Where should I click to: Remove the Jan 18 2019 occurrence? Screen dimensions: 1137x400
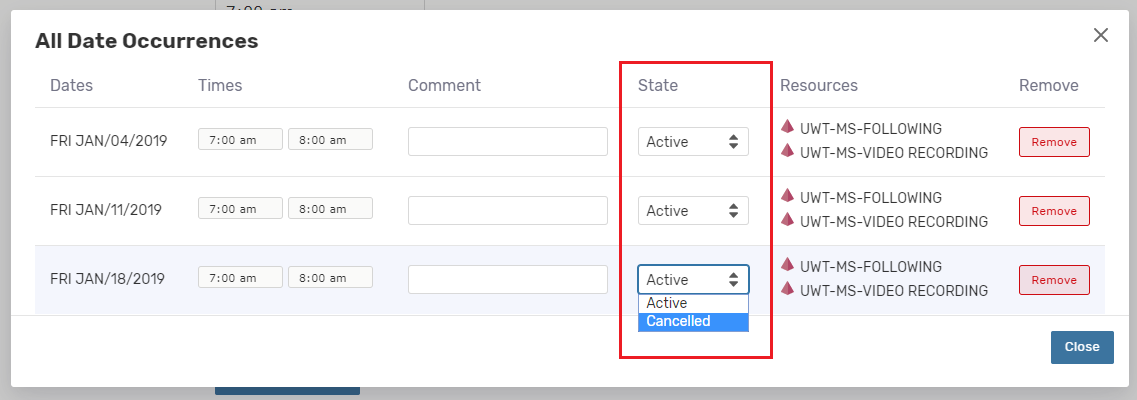coord(1054,280)
